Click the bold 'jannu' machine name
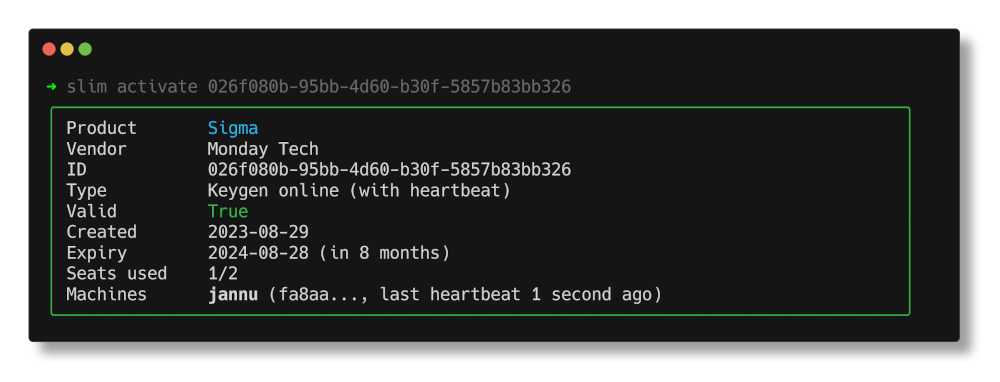Image resolution: width=1000 pixels, height=382 pixels. [x=233, y=295]
